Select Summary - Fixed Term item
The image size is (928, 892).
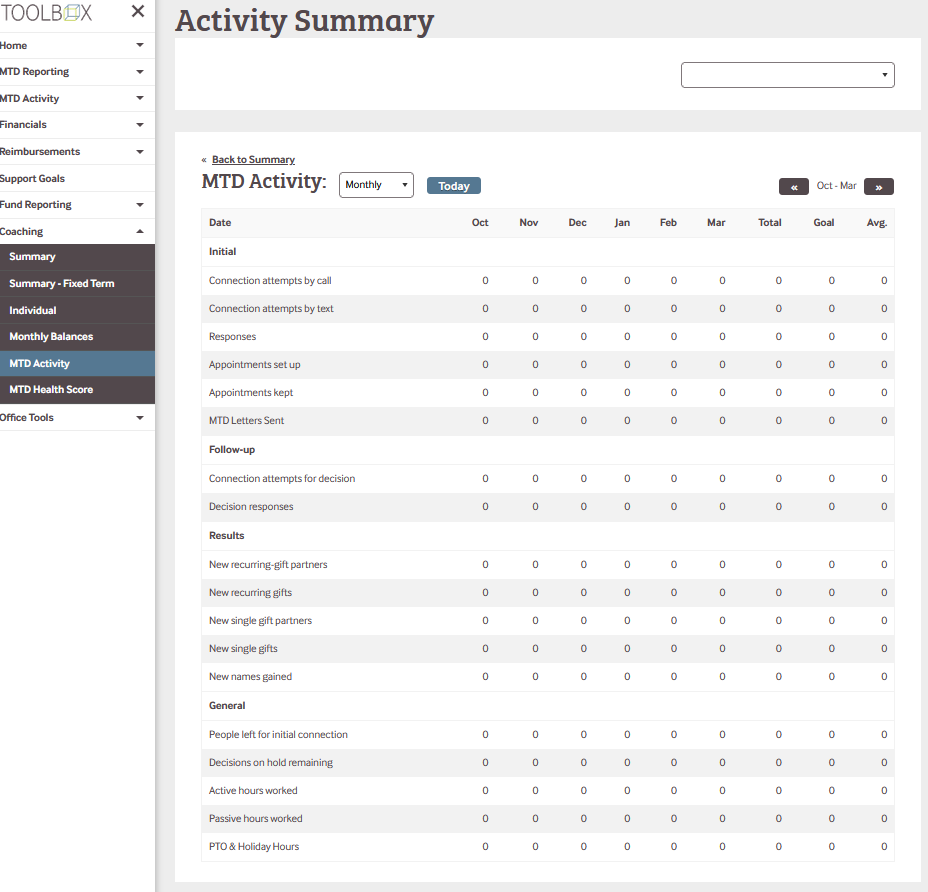point(62,284)
